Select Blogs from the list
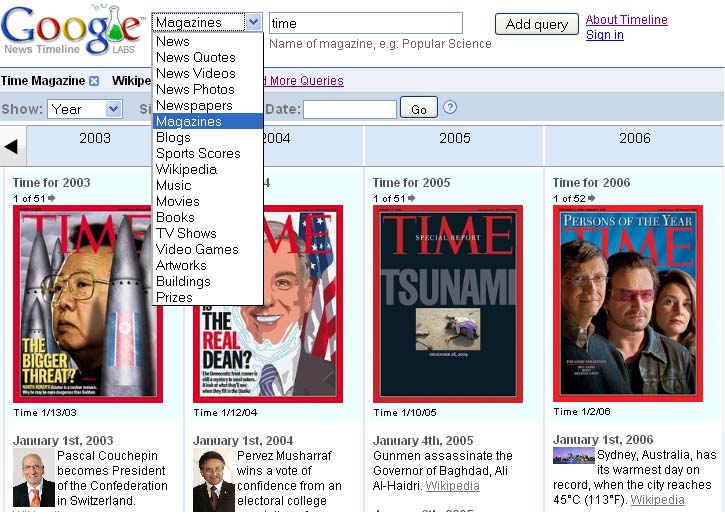725x514 pixels. [x=208, y=137]
